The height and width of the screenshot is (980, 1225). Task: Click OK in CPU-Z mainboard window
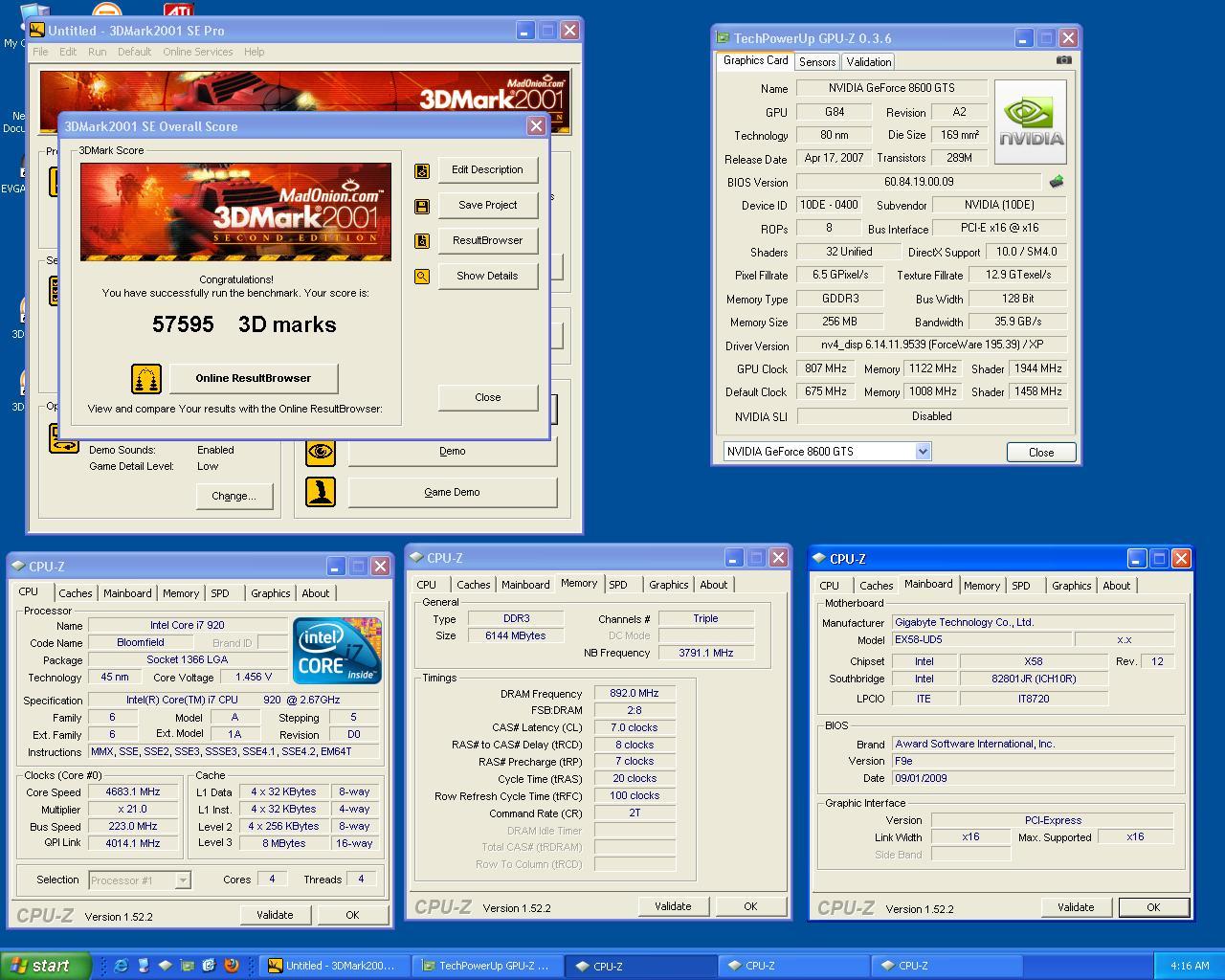1153,907
